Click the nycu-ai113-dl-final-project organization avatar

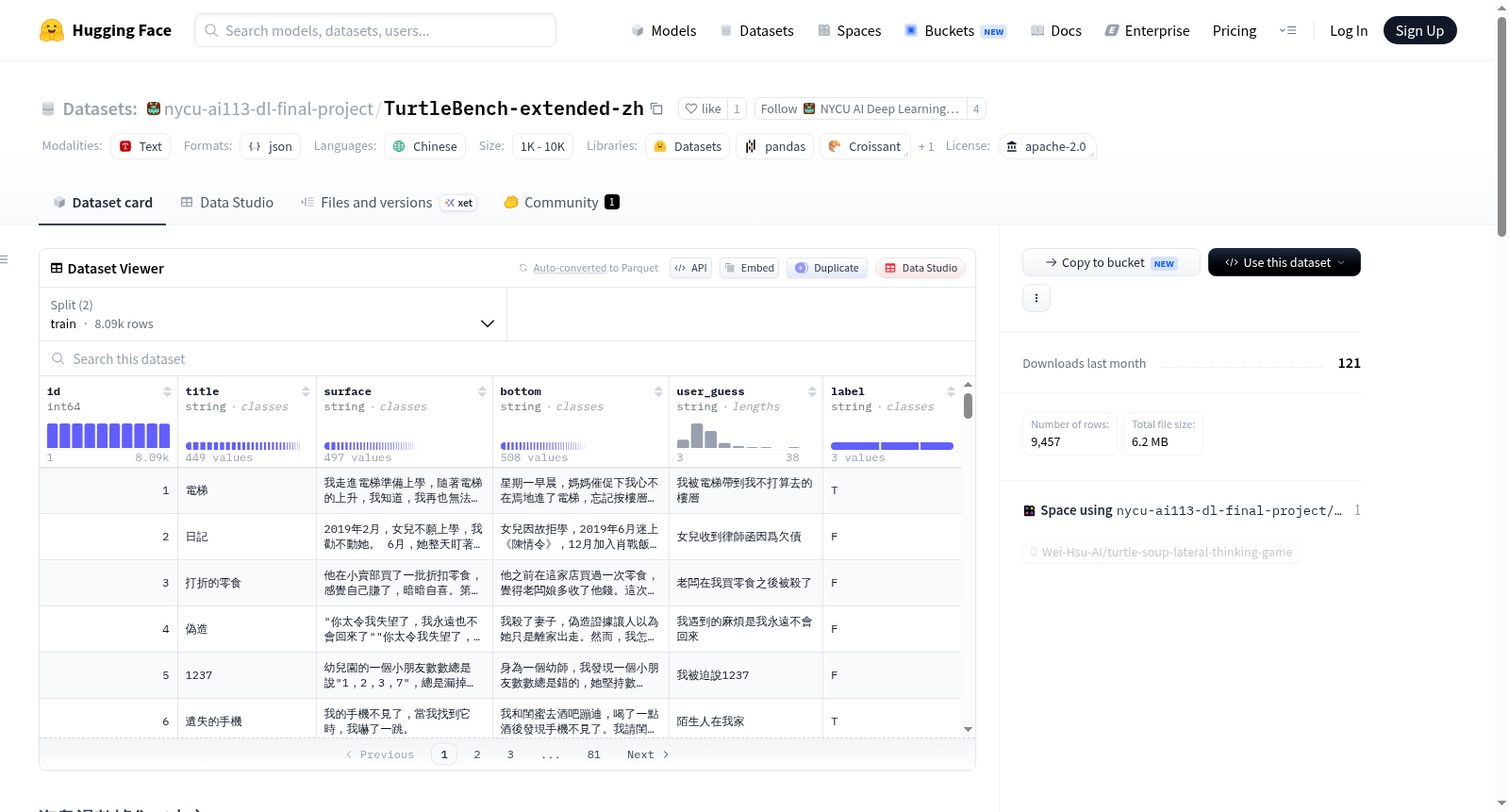coord(154,108)
